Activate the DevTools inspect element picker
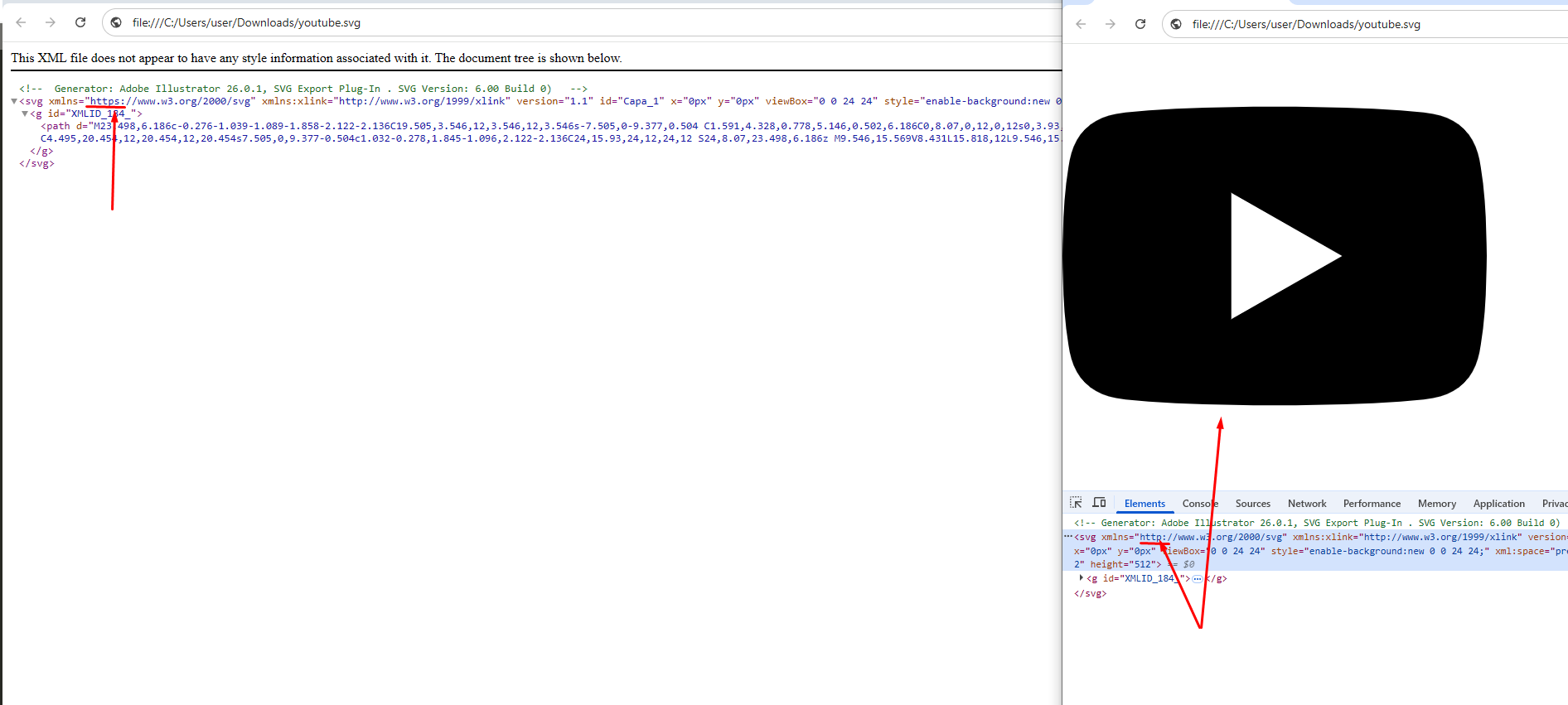Screen dimensions: 1568x705 pyautogui.click(x=1076, y=503)
